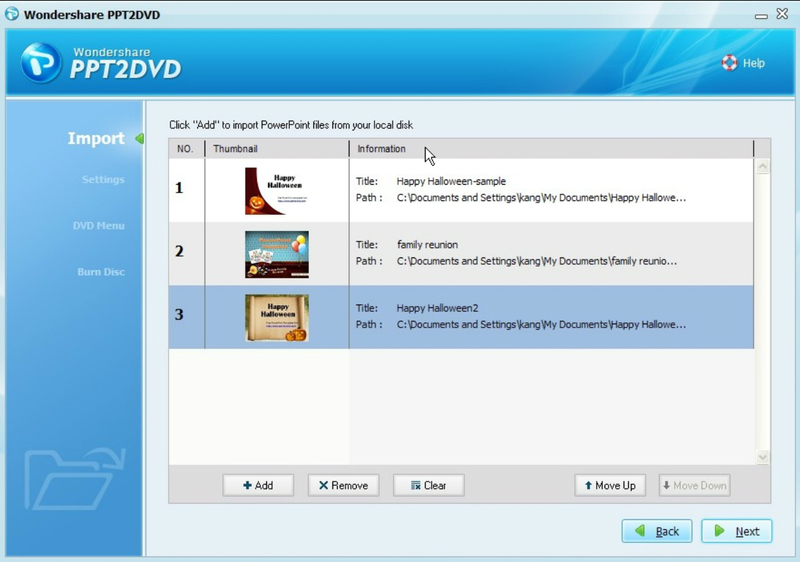Remove the selected presentation
This screenshot has height=562, width=800.
click(343, 485)
